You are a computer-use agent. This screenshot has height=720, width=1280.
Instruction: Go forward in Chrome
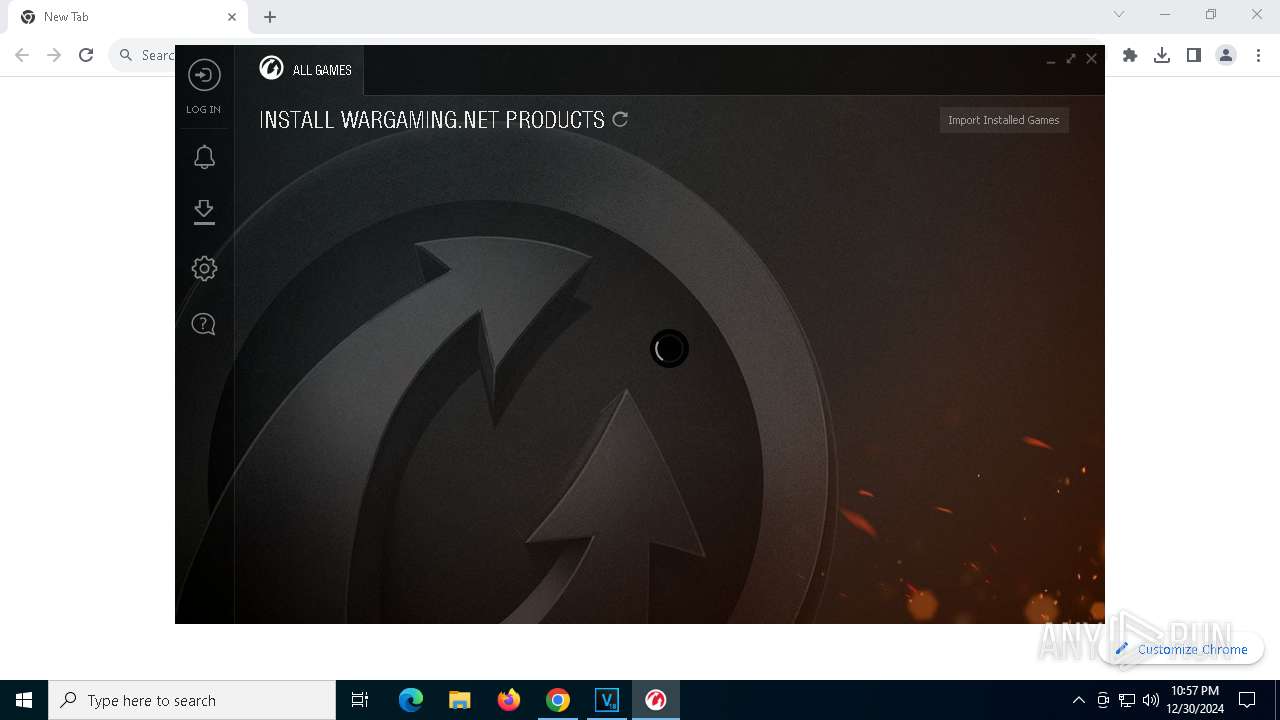pyautogui.click(x=54, y=55)
